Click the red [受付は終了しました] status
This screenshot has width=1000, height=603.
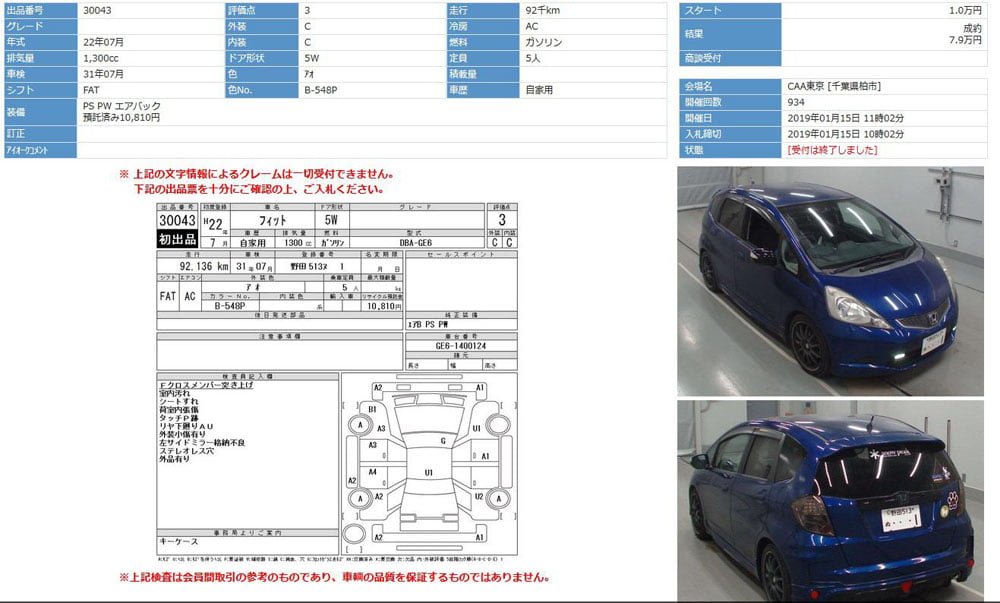coord(832,150)
